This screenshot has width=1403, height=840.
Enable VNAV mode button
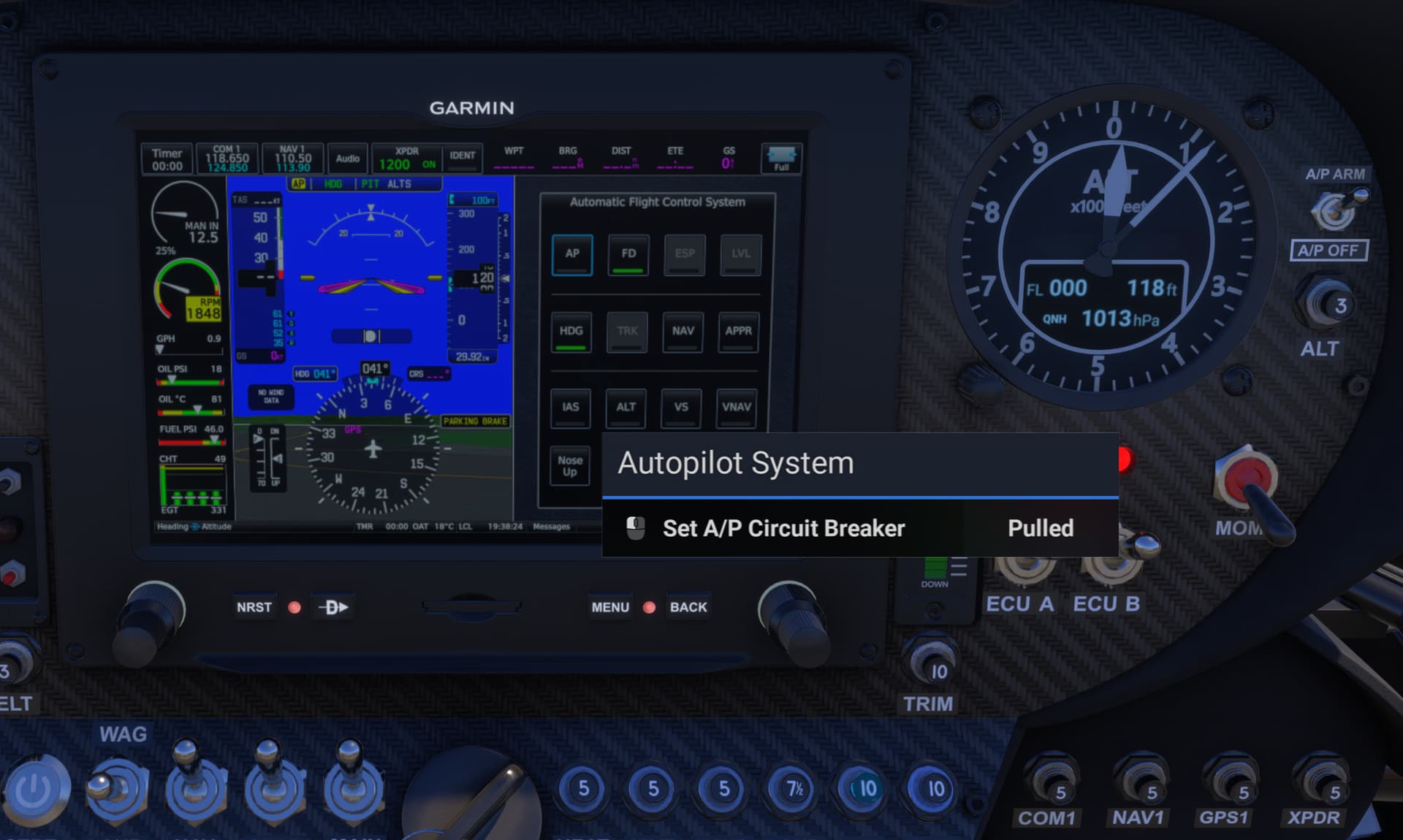(737, 408)
